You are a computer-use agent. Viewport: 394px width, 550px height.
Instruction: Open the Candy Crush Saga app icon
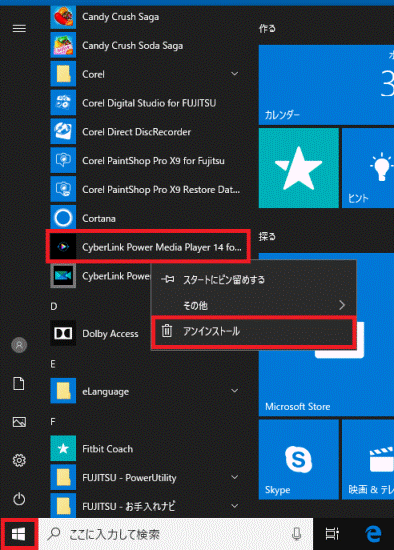coord(63,16)
